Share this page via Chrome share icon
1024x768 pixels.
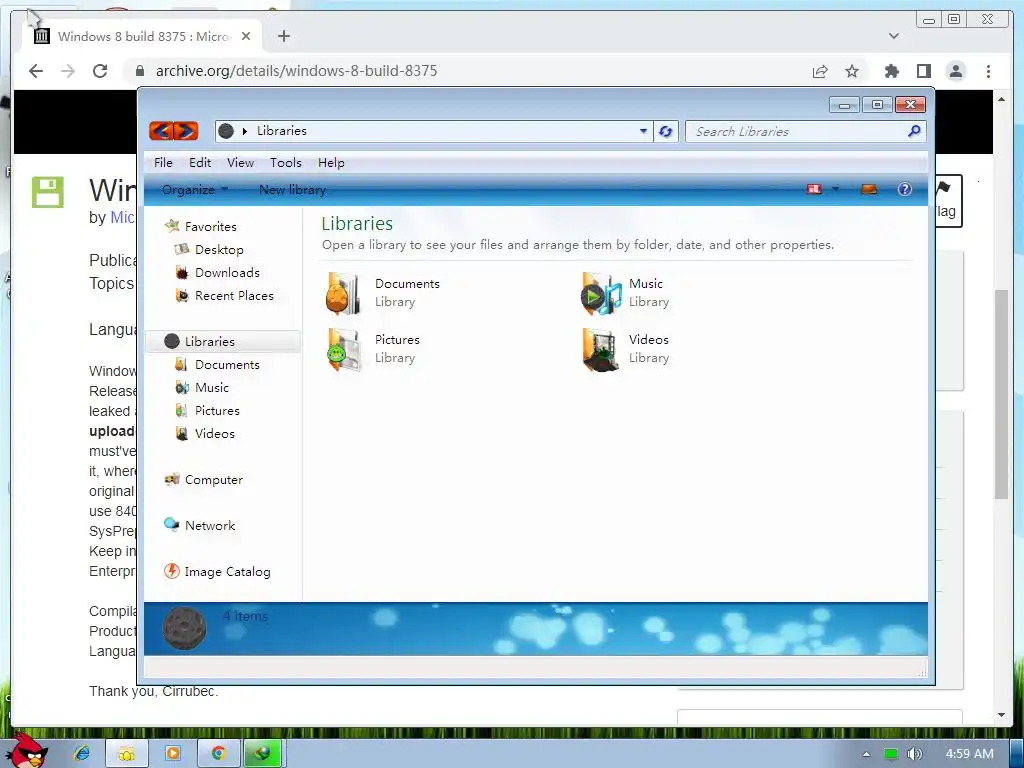820,71
